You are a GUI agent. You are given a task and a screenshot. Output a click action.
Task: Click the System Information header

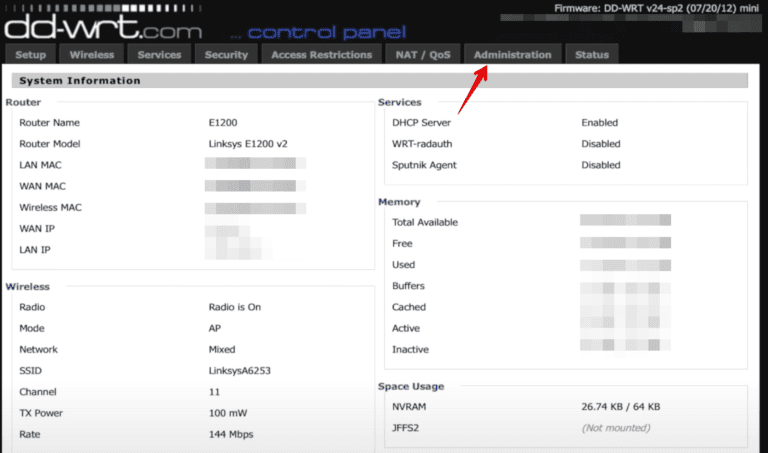(x=79, y=80)
